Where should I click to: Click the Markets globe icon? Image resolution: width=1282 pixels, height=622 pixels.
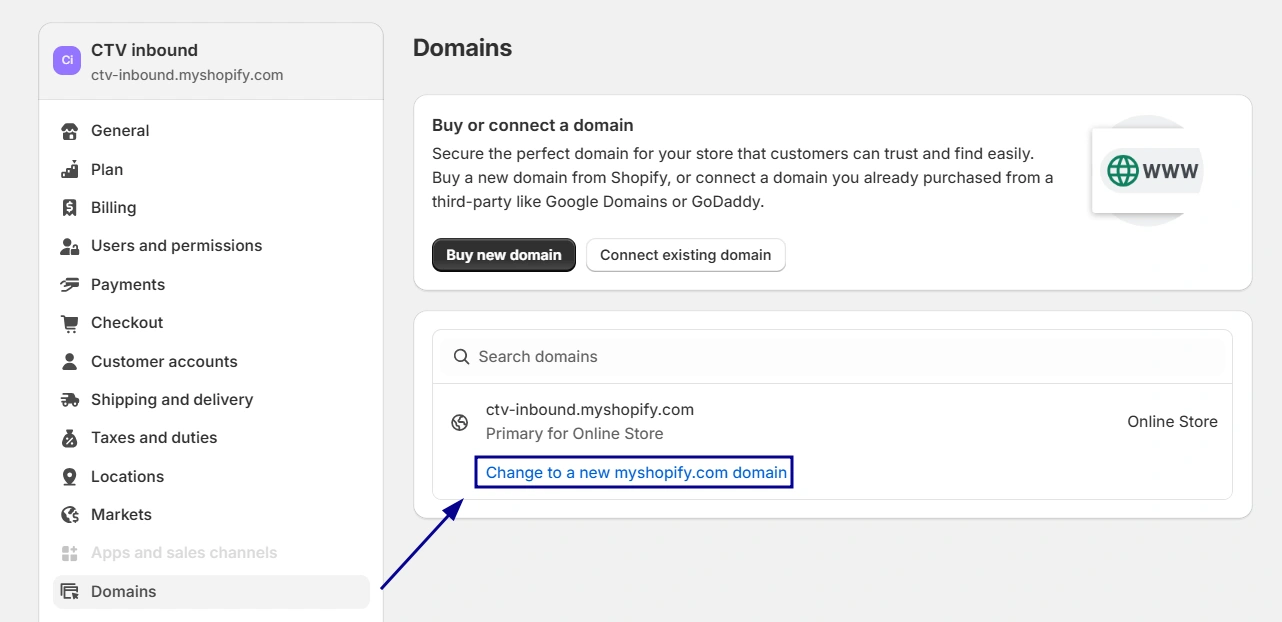click(x=69, y=515)
